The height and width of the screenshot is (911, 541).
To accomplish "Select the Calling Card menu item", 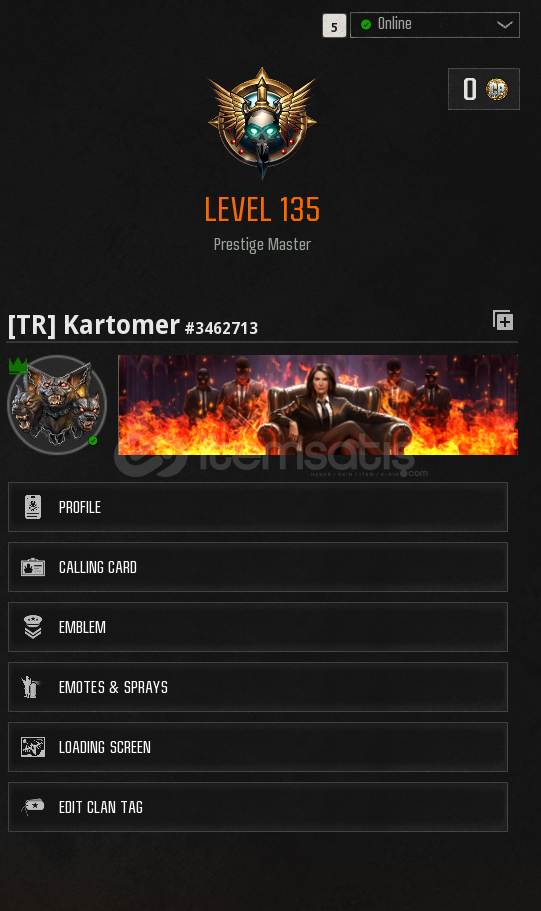I will pos(258,567).
